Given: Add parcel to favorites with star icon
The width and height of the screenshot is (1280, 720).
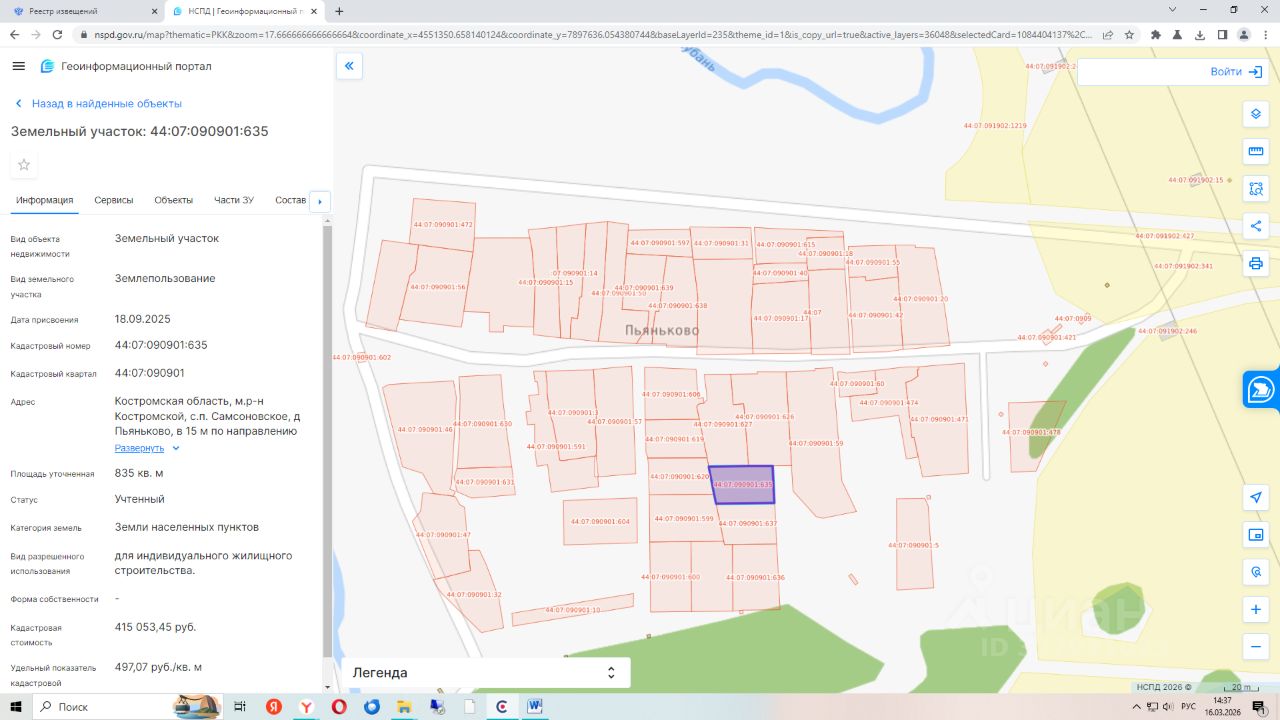Looking at the screenshot, I should coord(24,165).
